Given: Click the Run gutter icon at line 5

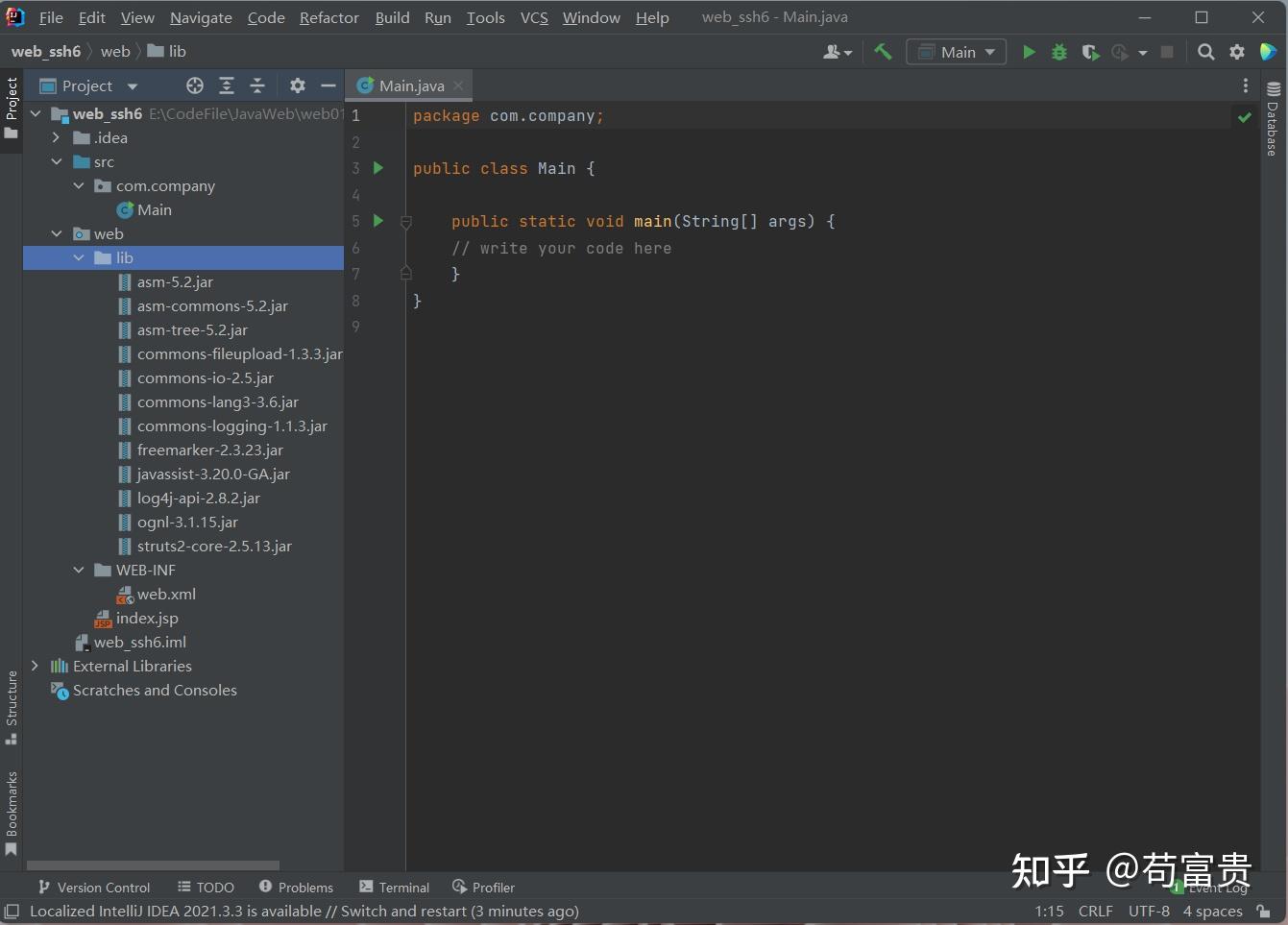Looking at the screenshot, I should (x=377, y=221).
